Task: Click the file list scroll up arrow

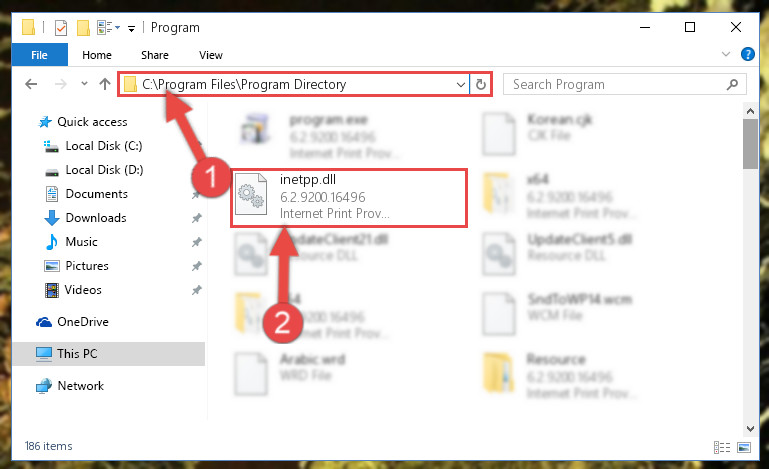Action: click(x=750, y=111)
